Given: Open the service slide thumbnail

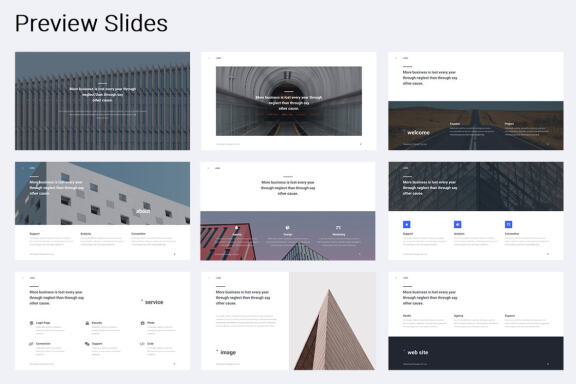Looking at the screenshot, I should (x=102, y=321).
